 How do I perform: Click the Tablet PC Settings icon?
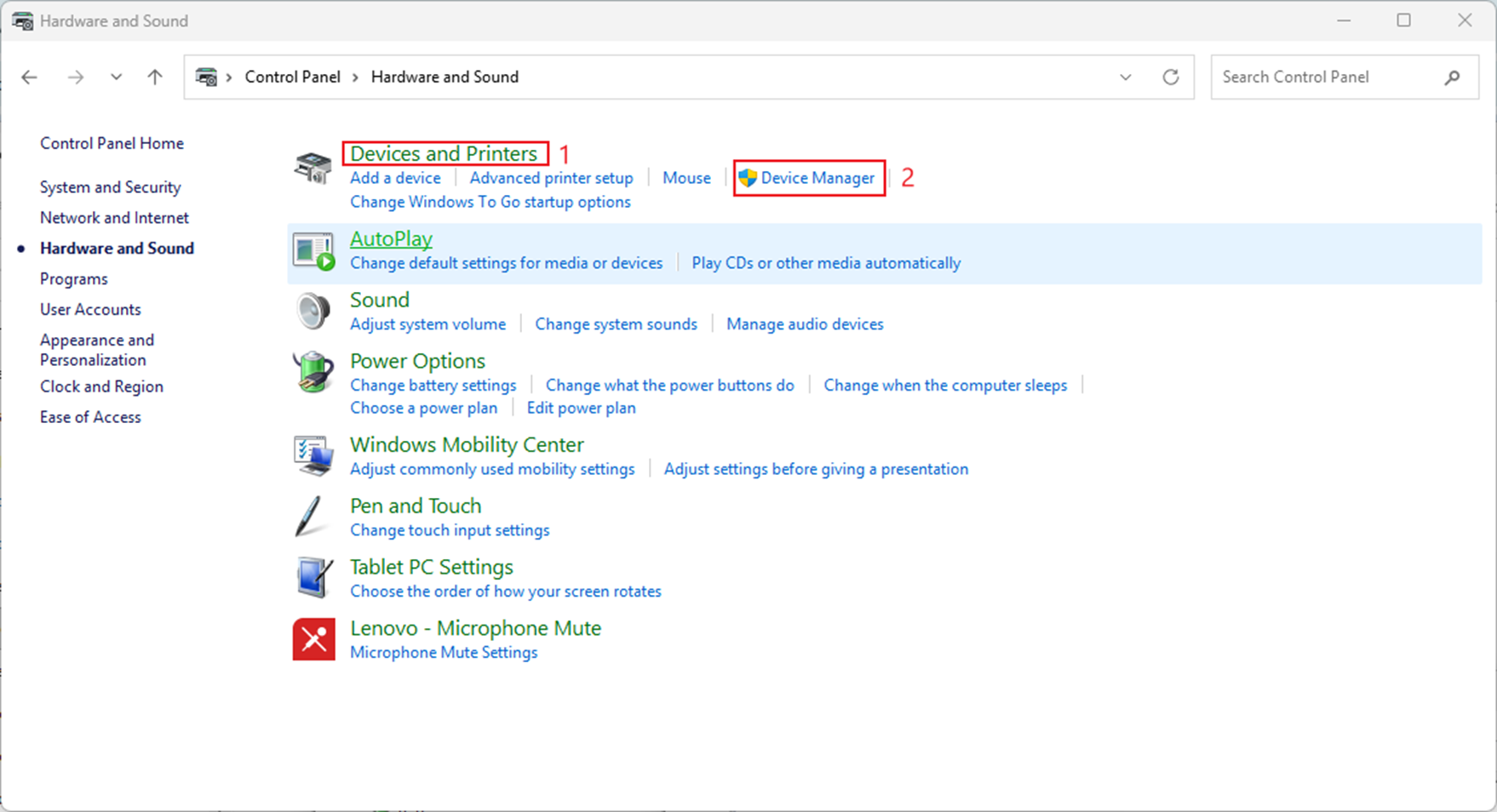313,578
